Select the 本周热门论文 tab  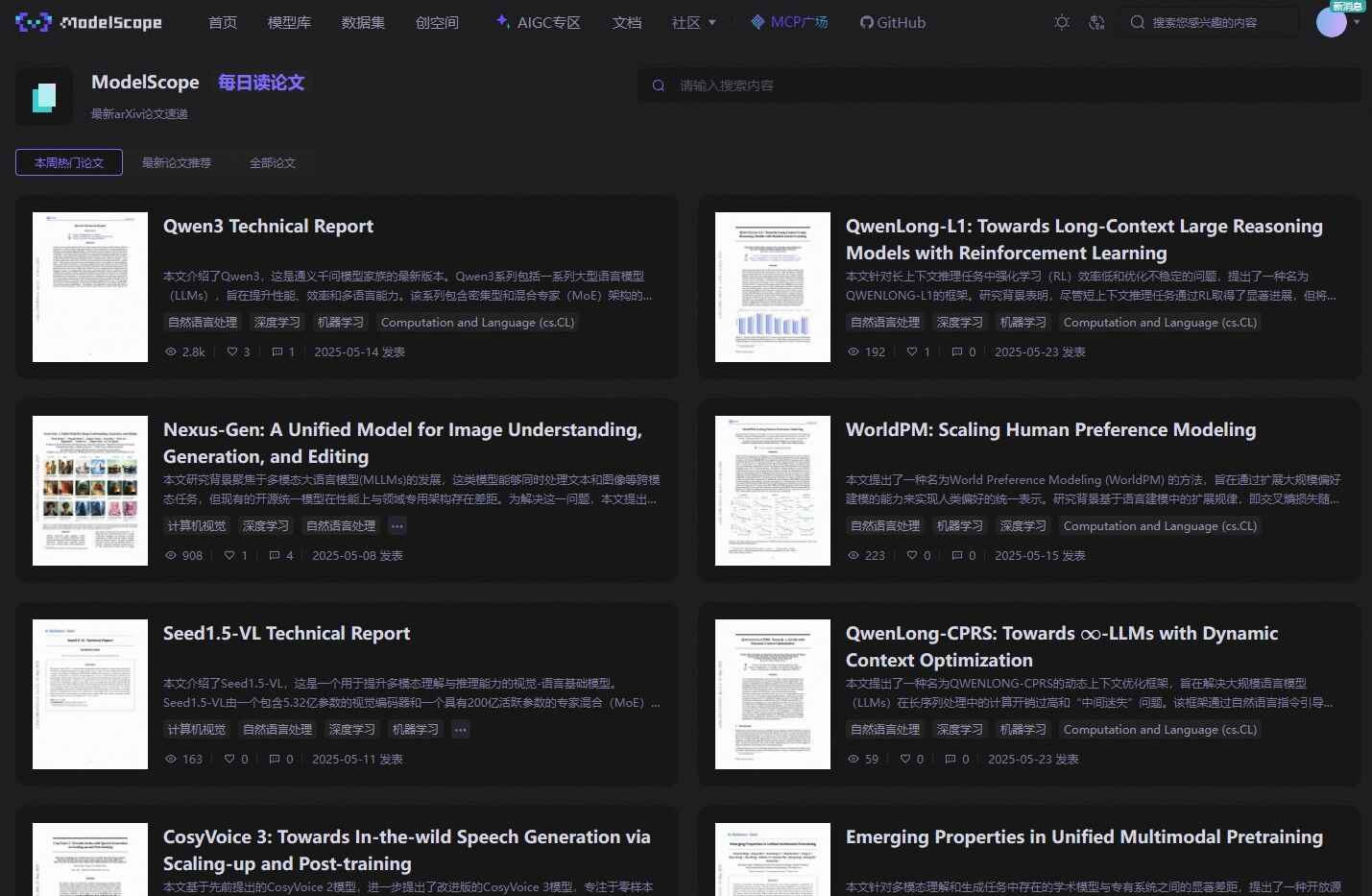[69, 162]
